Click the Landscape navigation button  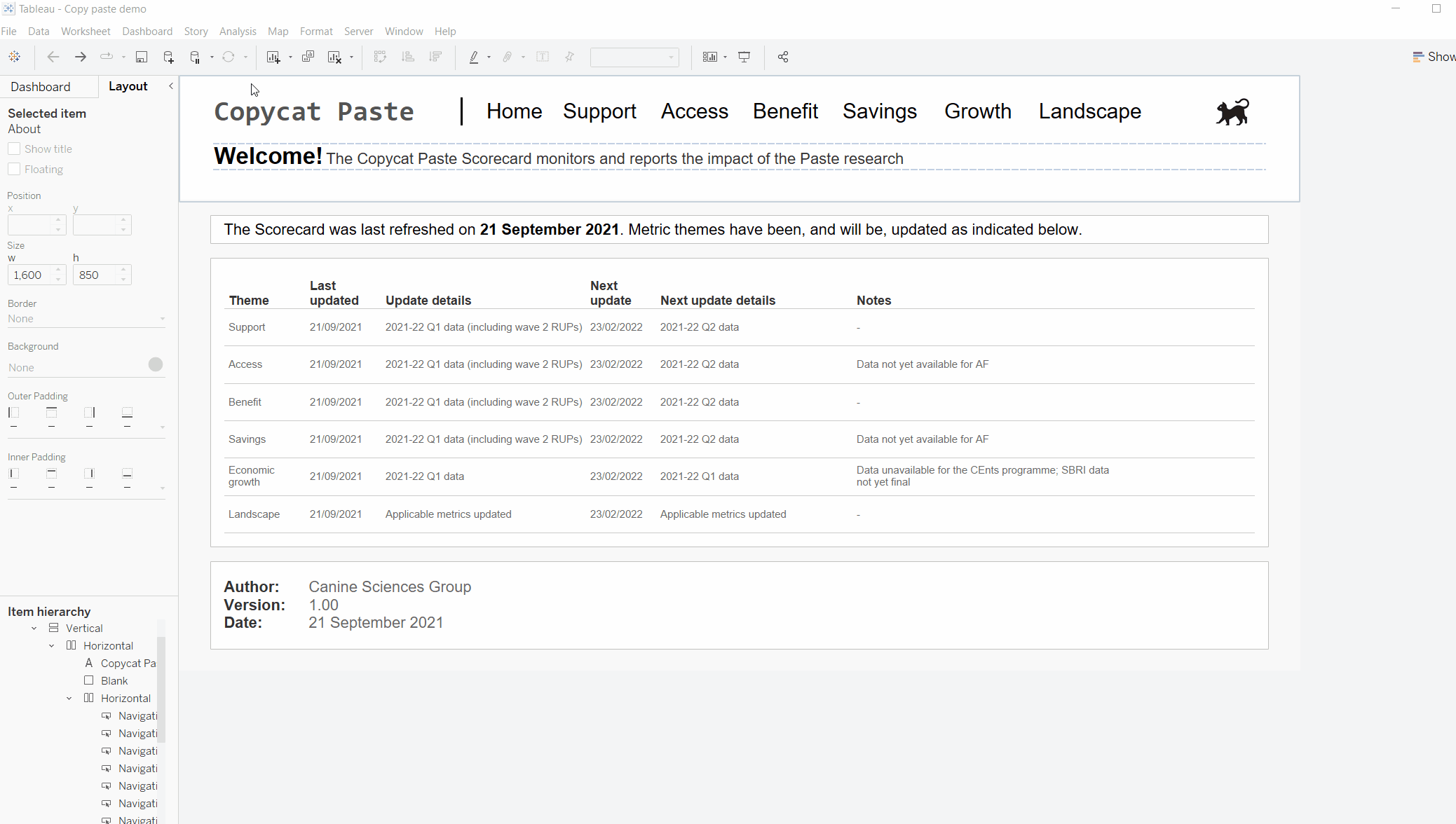click(x=1090, y=111)
